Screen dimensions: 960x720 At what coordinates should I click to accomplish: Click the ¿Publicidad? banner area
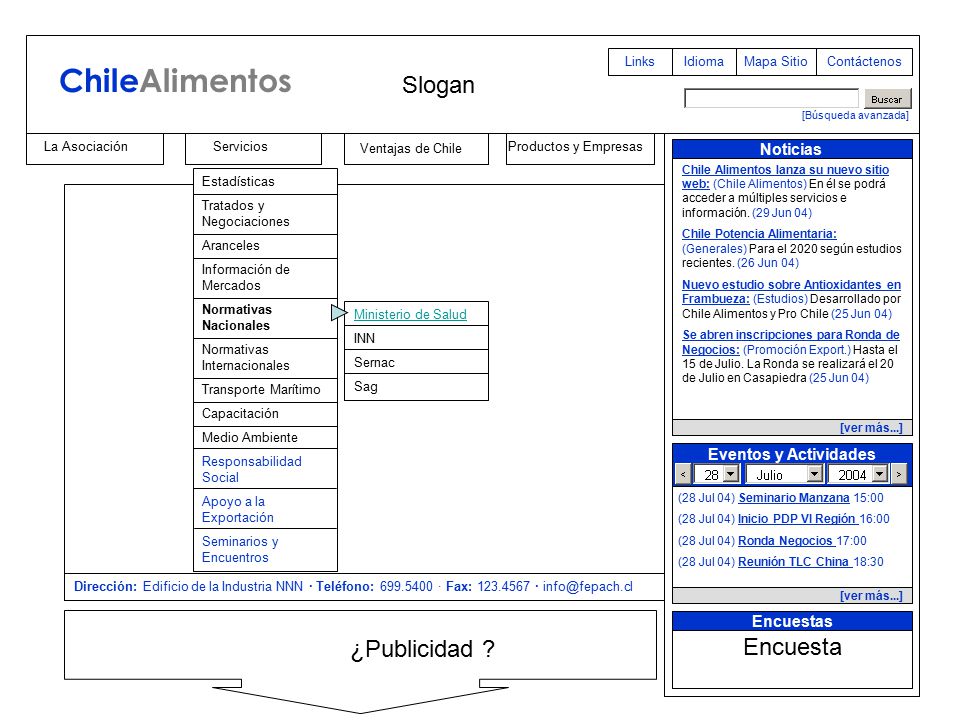(x=361, y=645)
